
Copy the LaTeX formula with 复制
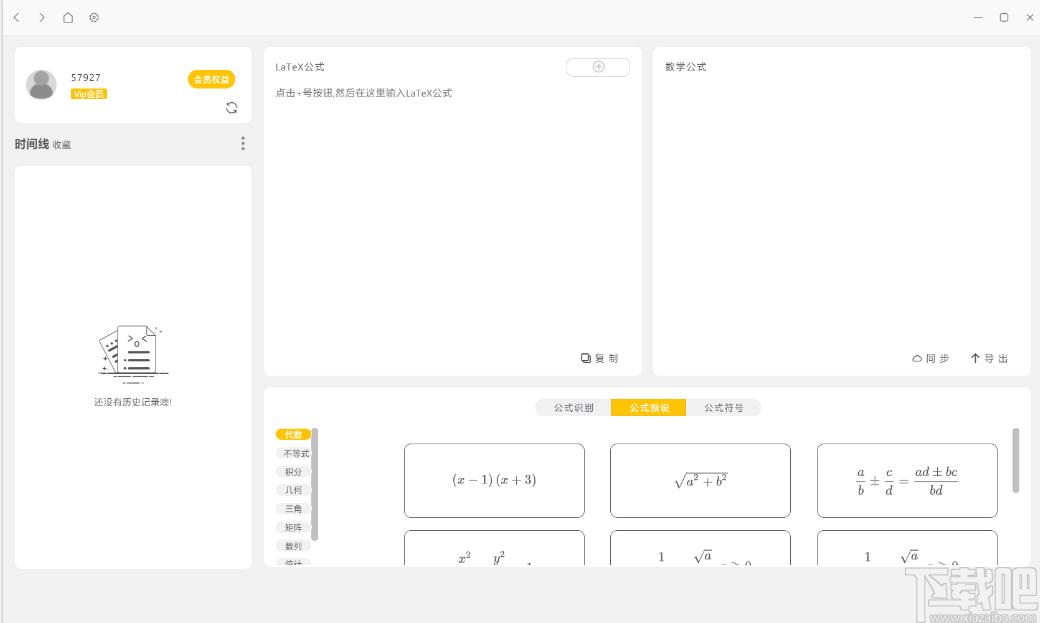[x=600, y=358]
